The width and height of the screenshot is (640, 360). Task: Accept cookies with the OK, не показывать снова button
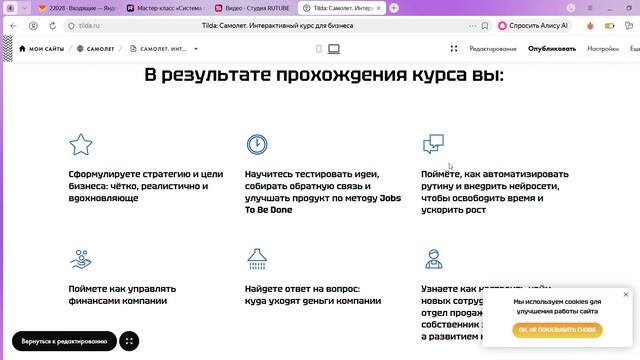557,330
